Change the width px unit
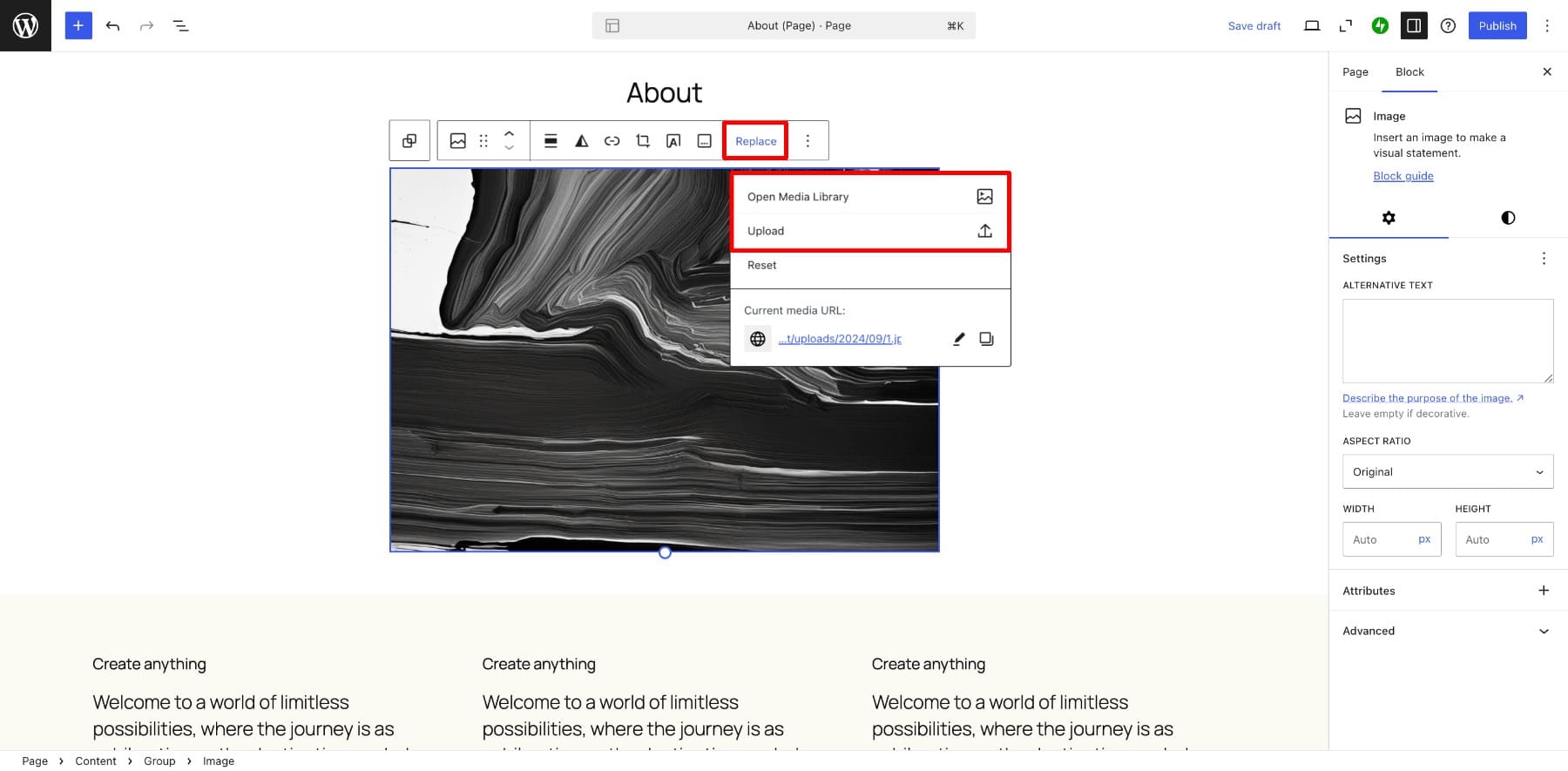 1424,539
